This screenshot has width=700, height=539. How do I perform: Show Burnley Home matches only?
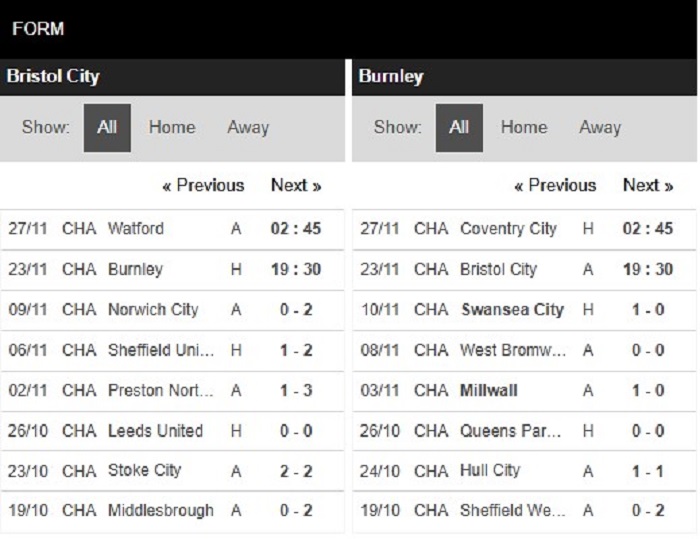[524, 128]
